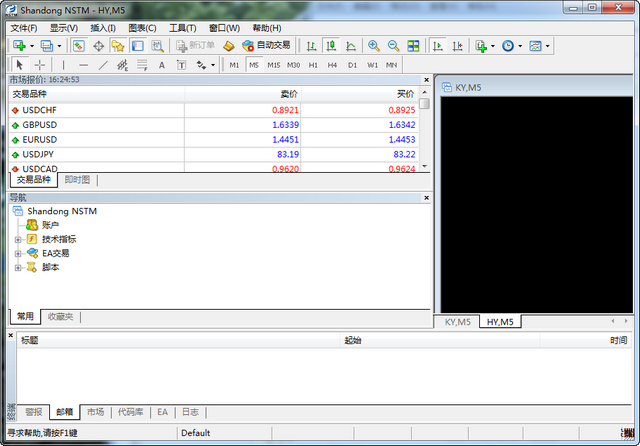The height and width of the screenshot is (446, 640).
Task: Open the 图表(C) menu
Action: (142, 28)
